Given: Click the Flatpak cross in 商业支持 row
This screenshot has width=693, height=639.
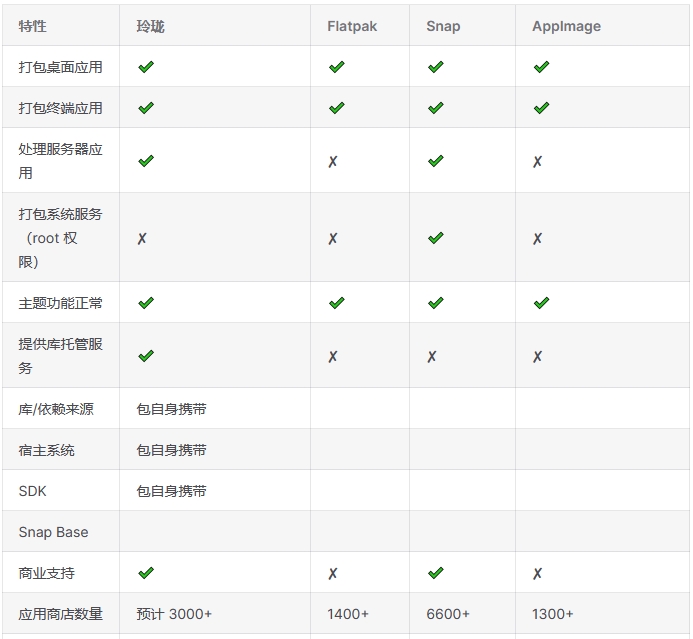Looking at the screenshot, I should (333, 574).
